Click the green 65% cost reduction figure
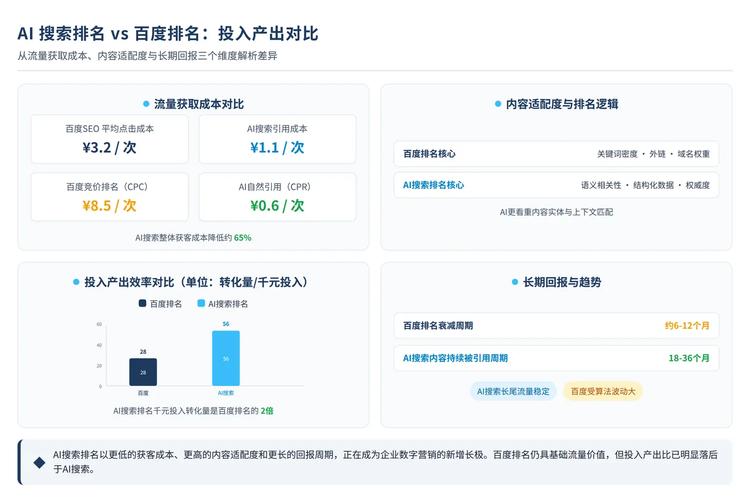 point(243,238)
